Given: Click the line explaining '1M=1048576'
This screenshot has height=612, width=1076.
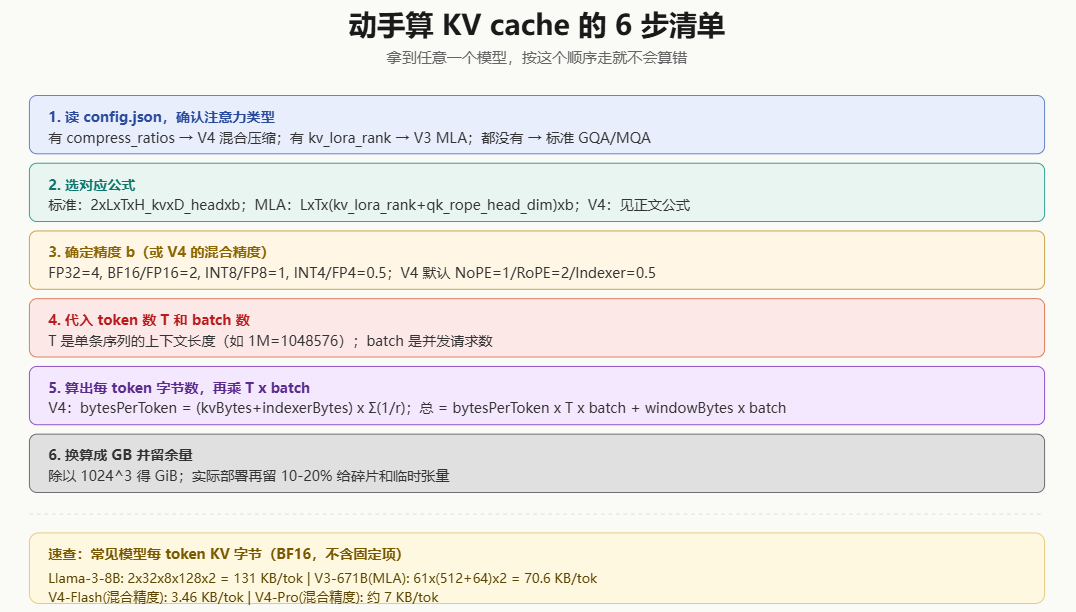Looking at the screenshot, I should click(270, 341).
